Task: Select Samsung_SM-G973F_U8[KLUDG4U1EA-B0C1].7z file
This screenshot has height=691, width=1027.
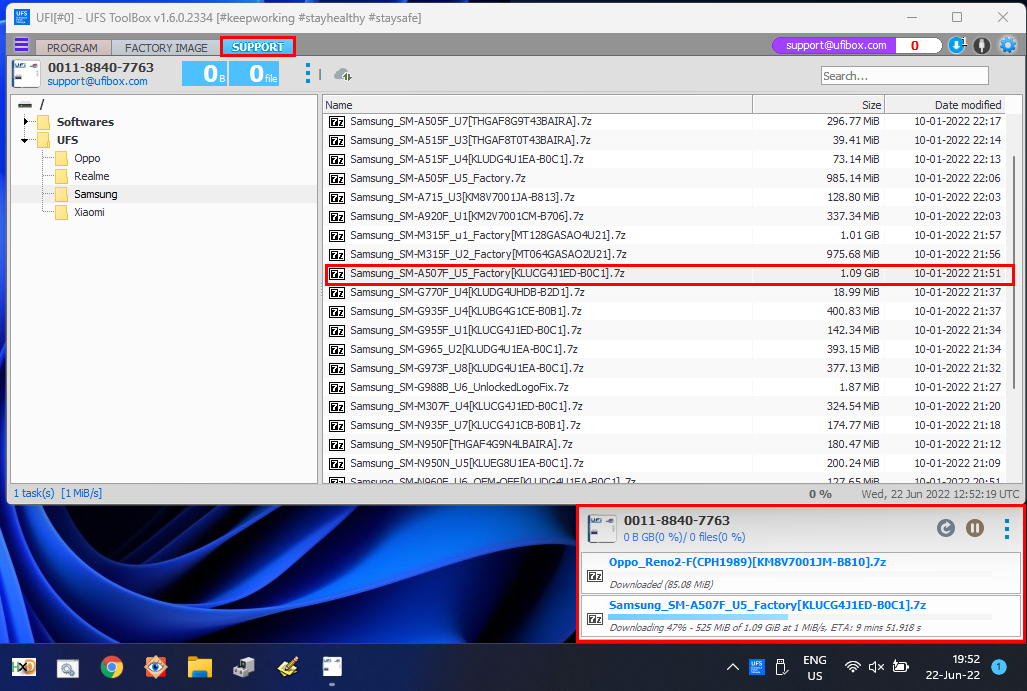Action: [664, 368]
